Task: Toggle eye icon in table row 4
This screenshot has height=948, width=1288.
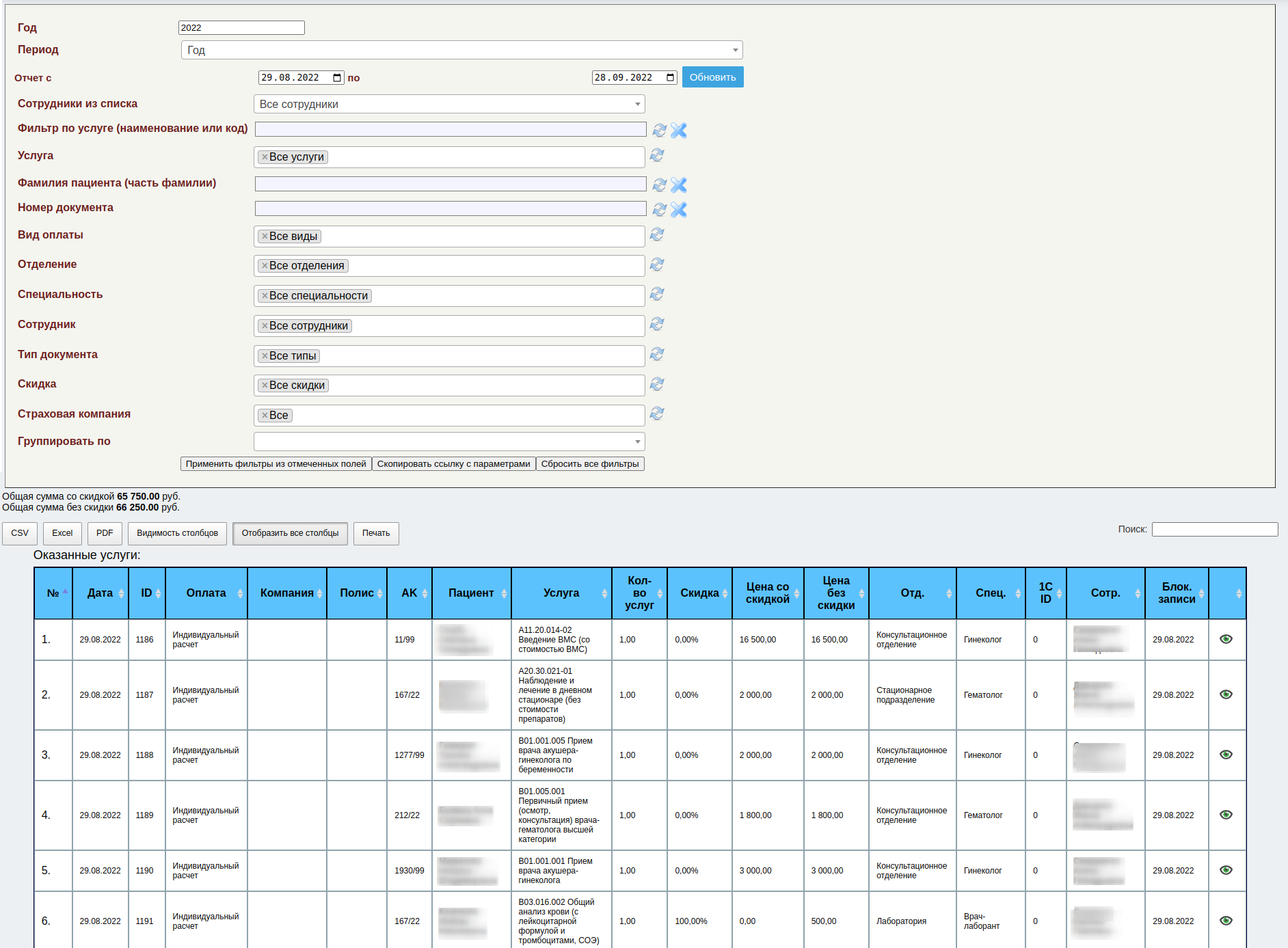Action: pos(1226,815)
